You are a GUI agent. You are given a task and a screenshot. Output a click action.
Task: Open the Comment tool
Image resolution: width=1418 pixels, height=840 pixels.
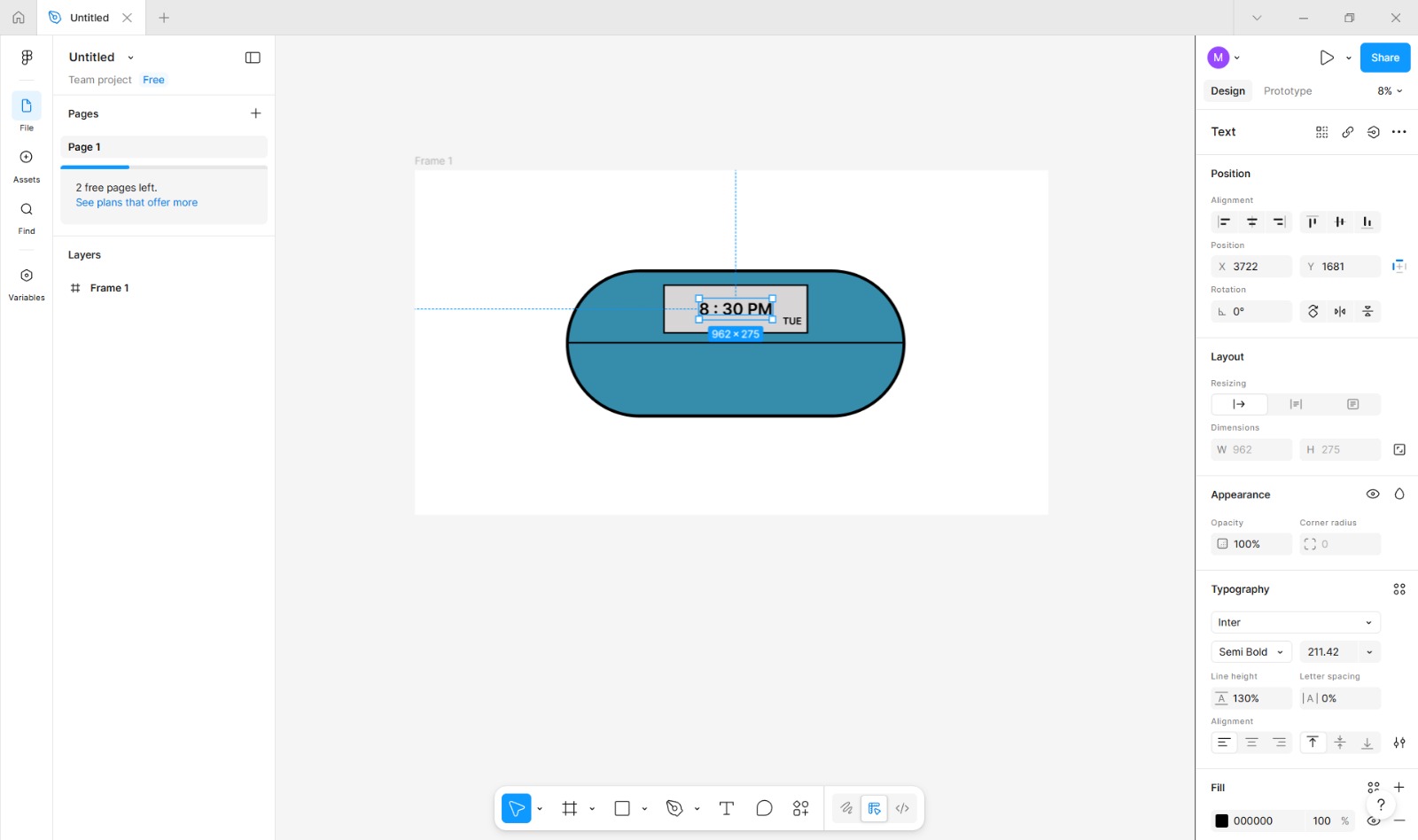pyautogui.click(x=763, y=807)
